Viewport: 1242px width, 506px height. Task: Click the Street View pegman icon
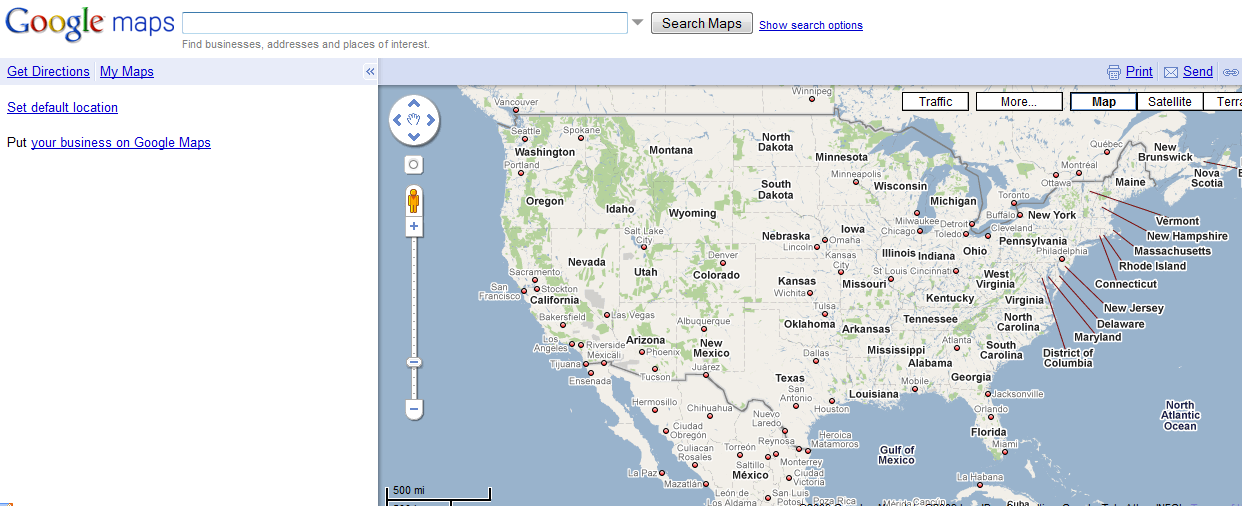point(414,201)
